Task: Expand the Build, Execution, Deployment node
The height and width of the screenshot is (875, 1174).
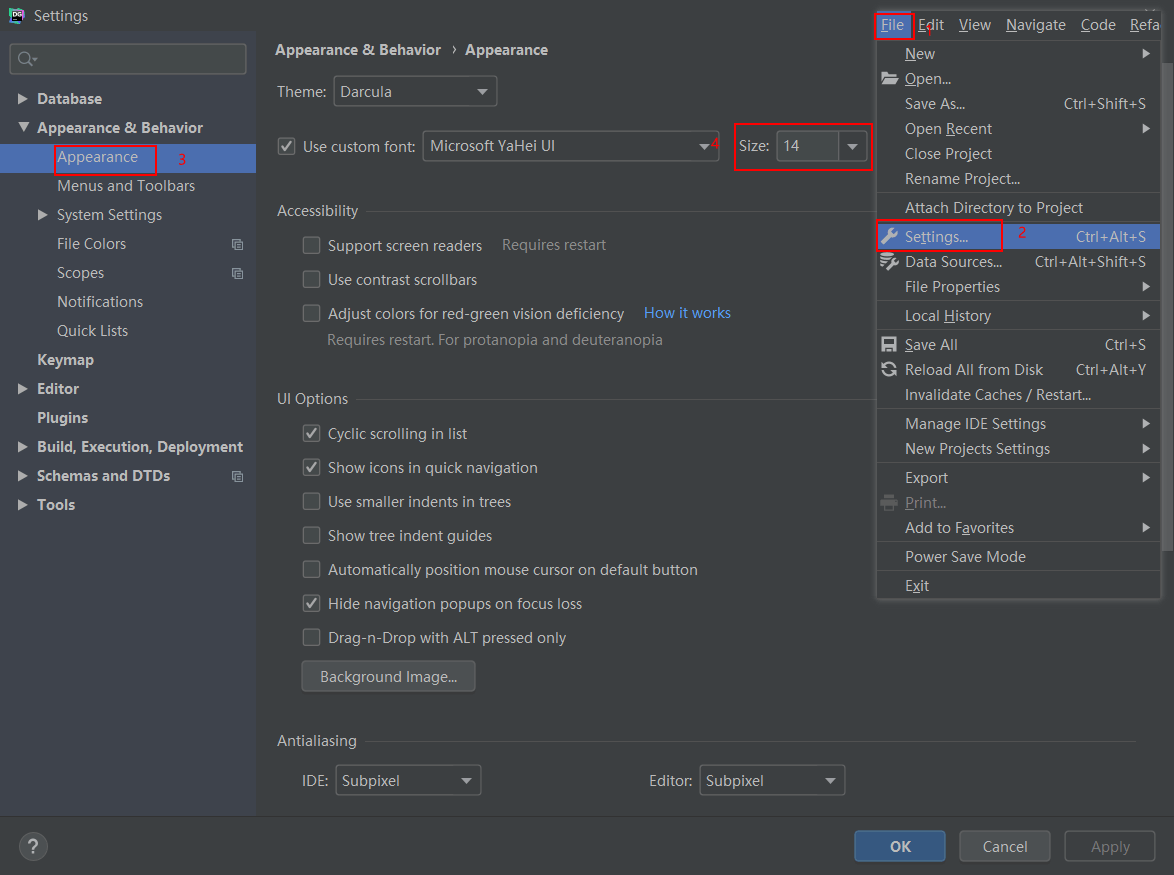Action: [x=22, y=447]
